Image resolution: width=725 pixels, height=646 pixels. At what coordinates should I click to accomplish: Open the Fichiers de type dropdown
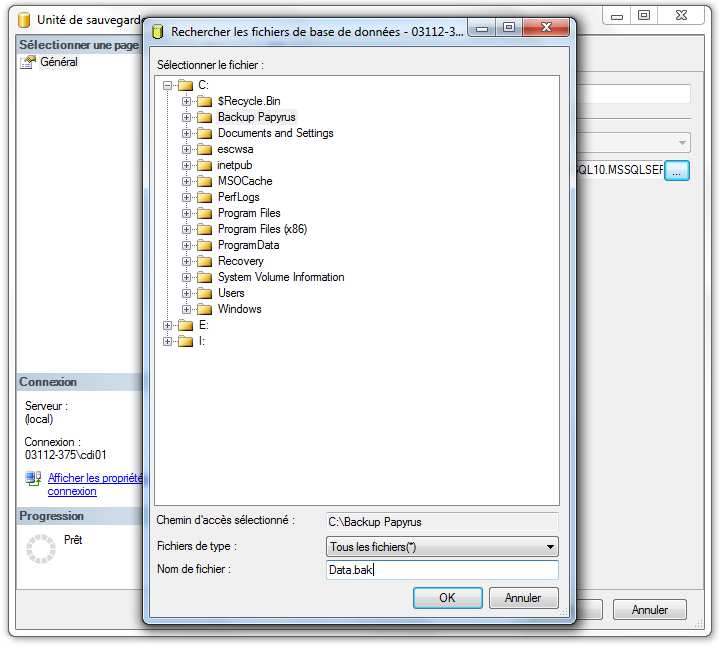click(550, 547)
